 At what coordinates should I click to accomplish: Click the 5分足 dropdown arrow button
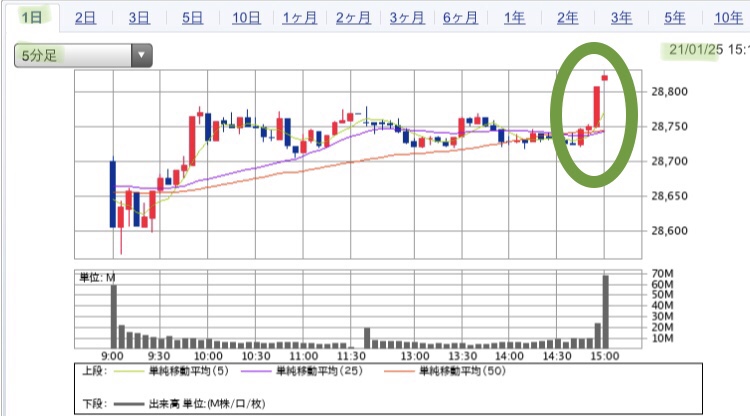pyautogui.click(x=142, y=55)
